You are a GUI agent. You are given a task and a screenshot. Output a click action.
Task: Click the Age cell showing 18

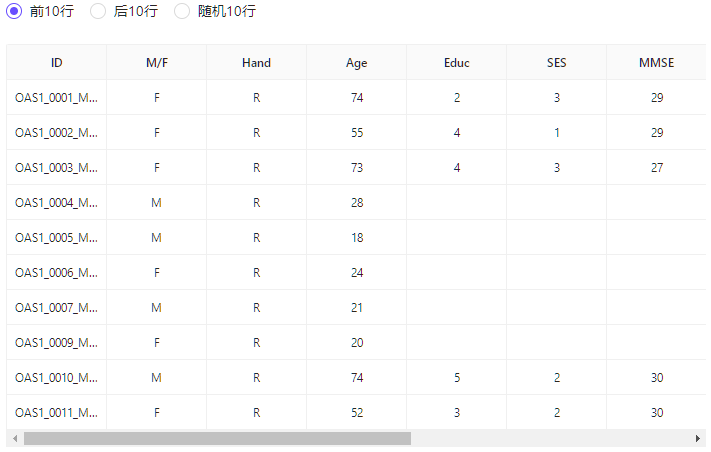[357, 238]
